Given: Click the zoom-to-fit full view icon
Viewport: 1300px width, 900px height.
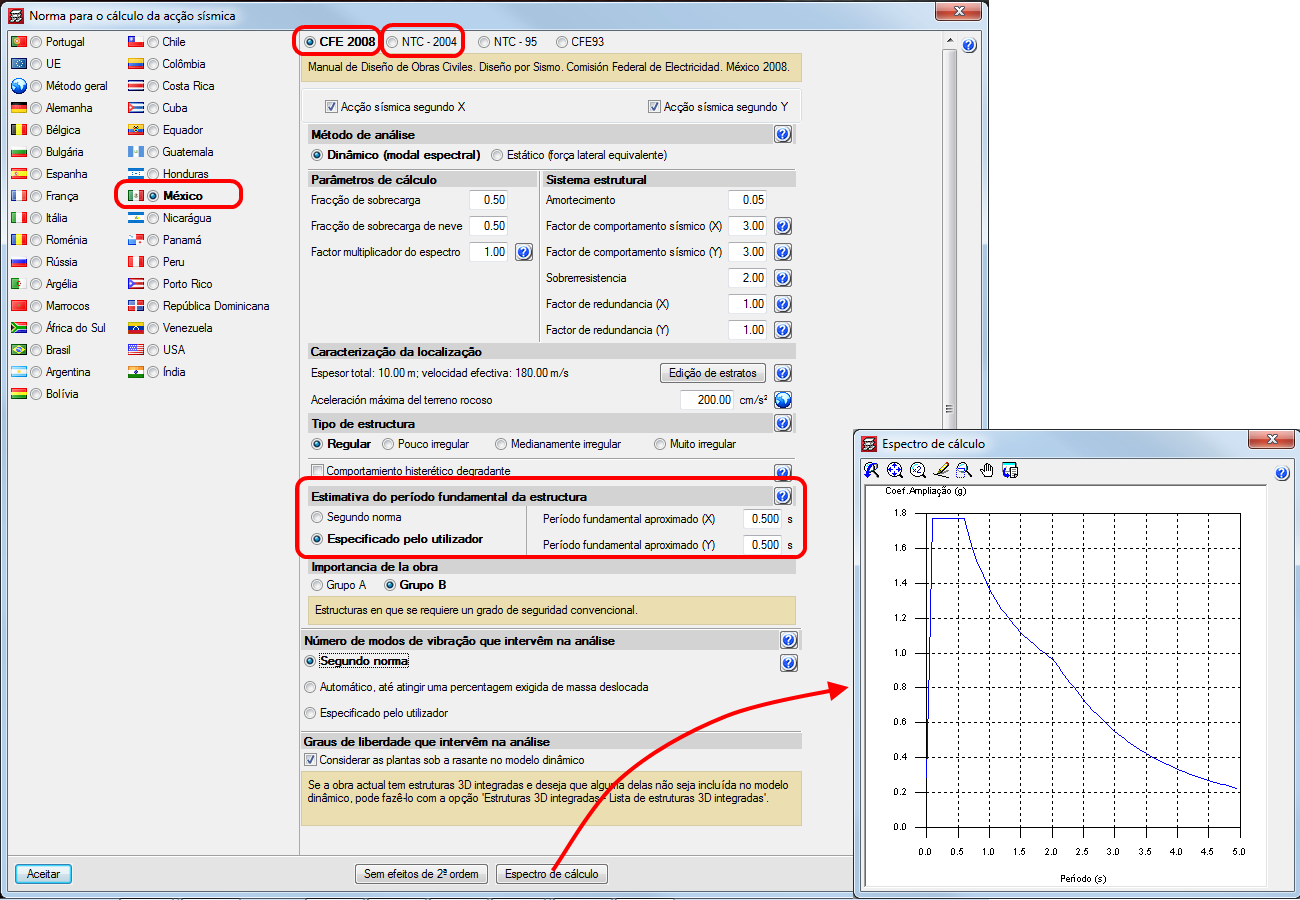Looking at the screenshot, I should [895, 470].
